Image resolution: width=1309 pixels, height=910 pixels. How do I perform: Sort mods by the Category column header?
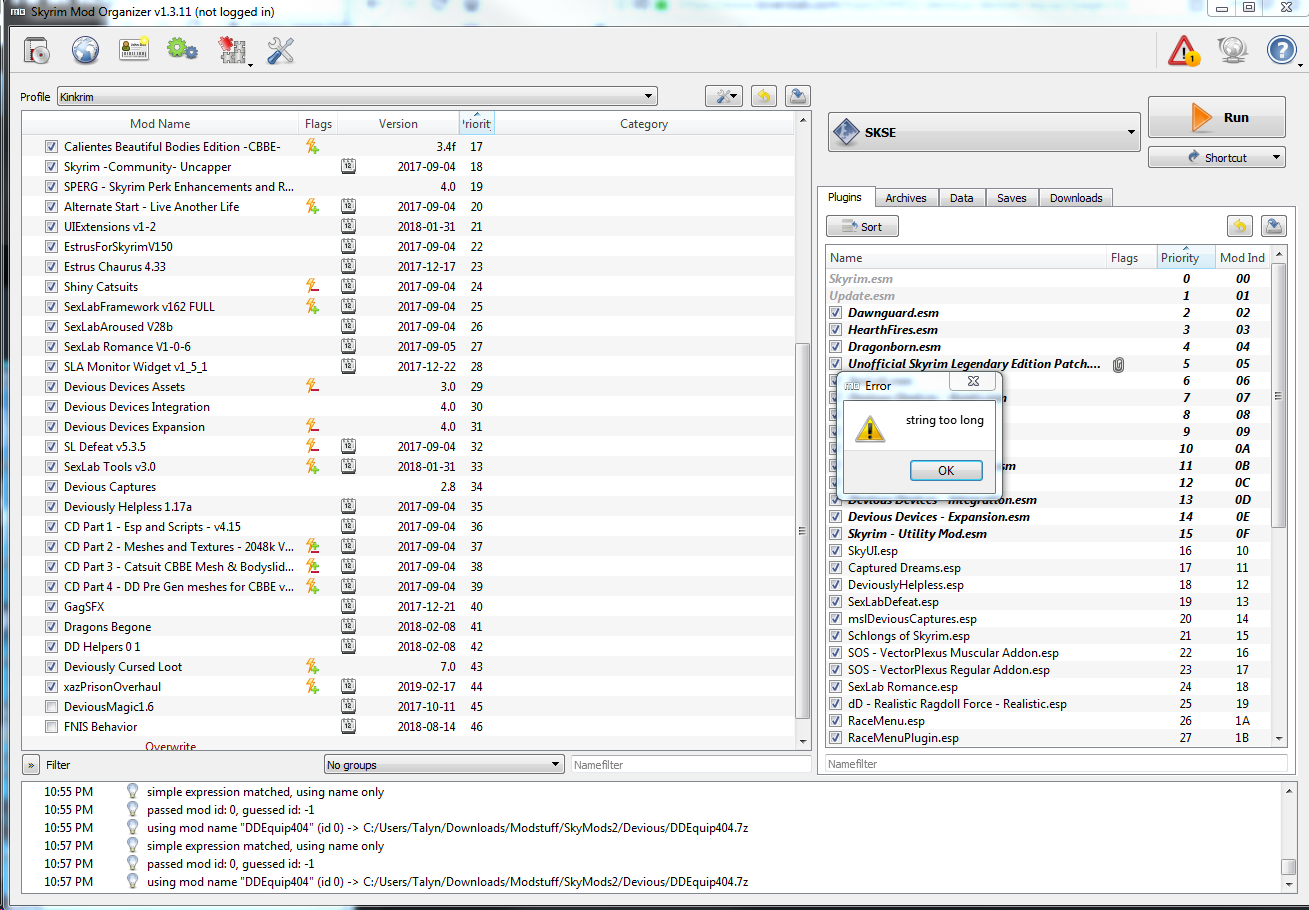(x=643, y=124)
